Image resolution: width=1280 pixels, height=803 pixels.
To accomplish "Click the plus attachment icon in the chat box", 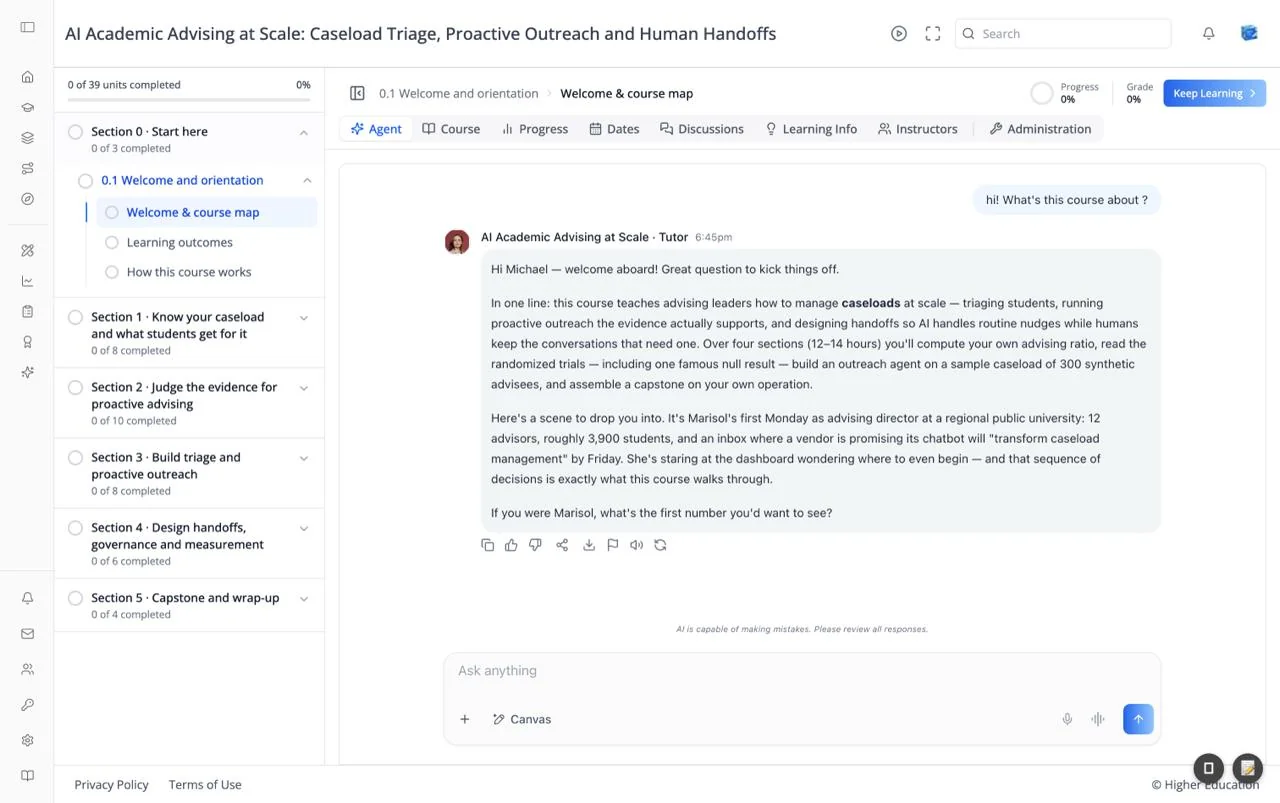I will [464, 719].
